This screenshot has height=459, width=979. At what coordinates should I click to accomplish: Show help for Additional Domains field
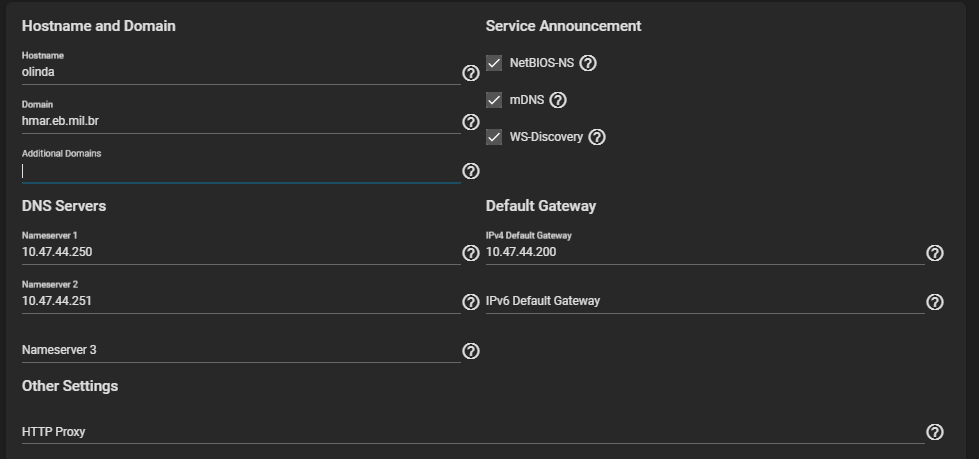pos(471,171)
